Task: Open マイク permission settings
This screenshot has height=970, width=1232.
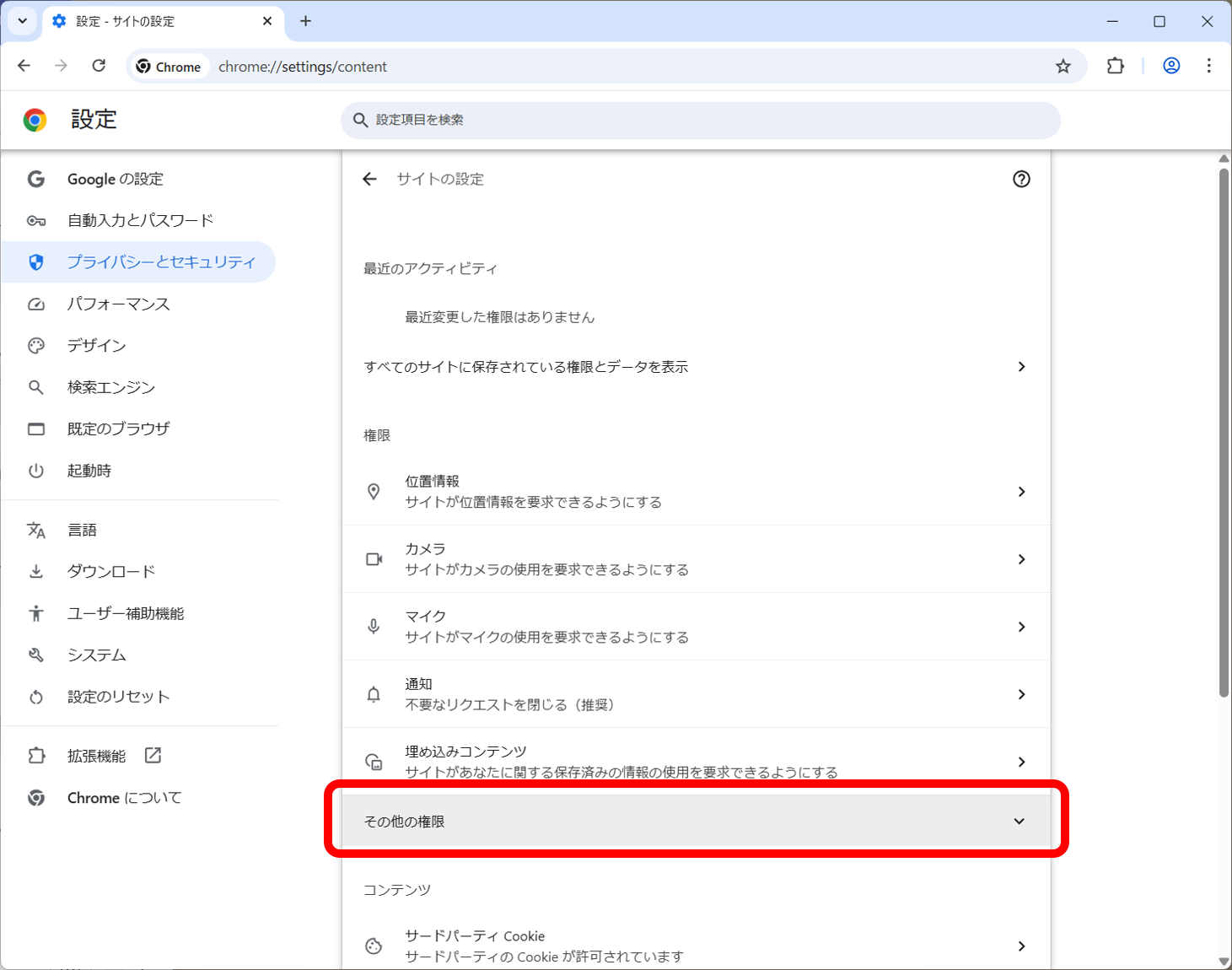Action: coord(697,627)
